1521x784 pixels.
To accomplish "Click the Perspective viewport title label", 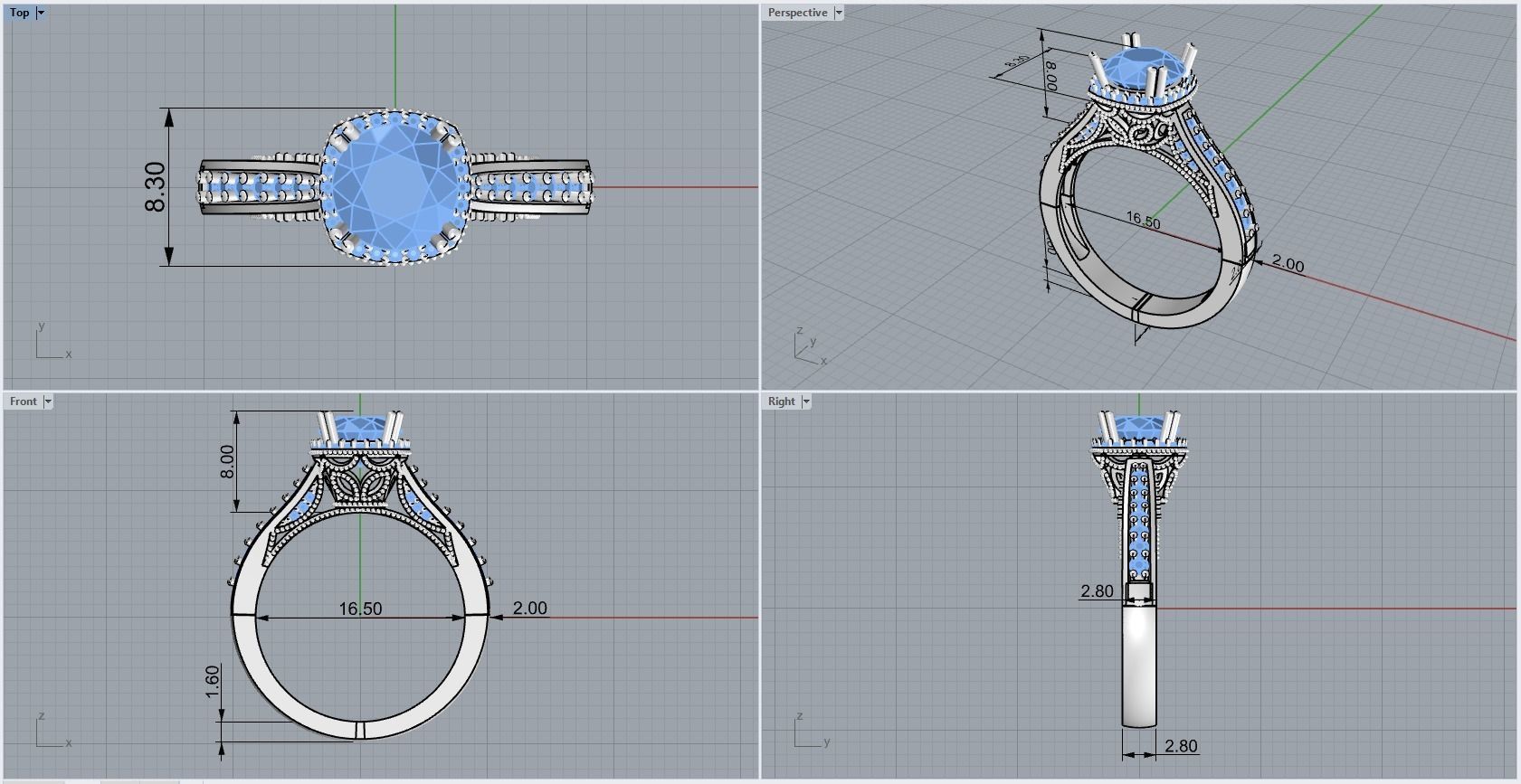I will 797,13.
